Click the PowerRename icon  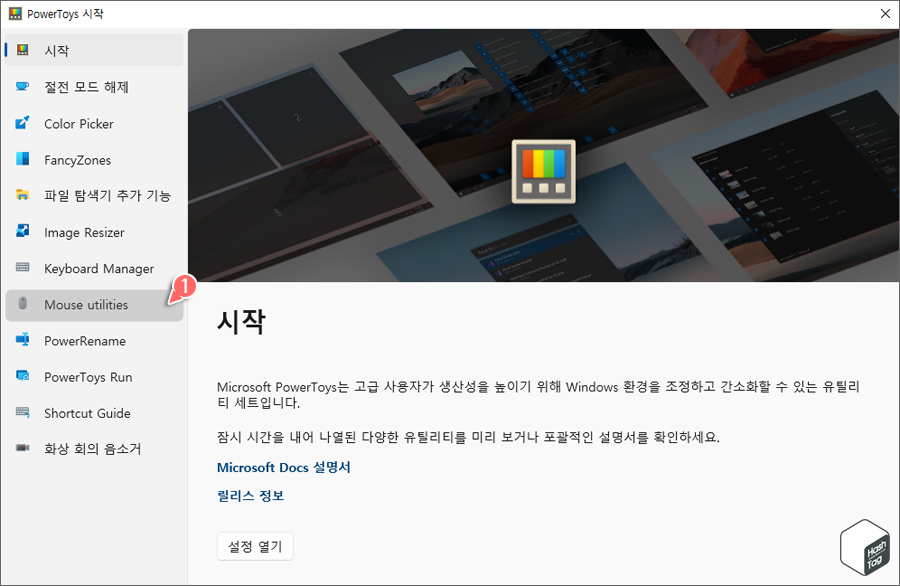click(x=22, y=340)
